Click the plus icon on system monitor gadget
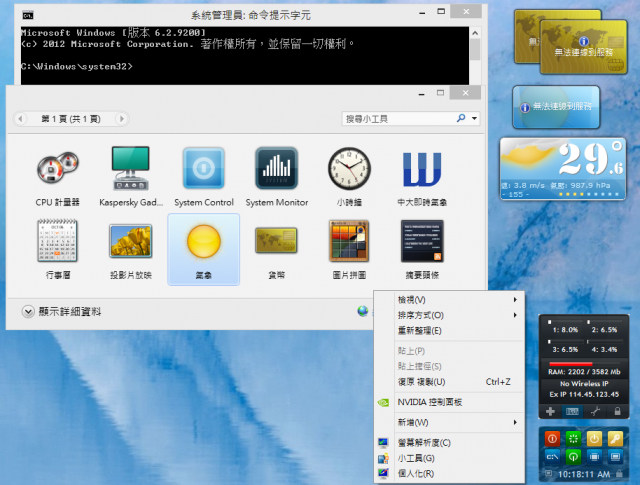Image resolution: width=640 pixels, height=485 pixels. click(x=550, y=412)
